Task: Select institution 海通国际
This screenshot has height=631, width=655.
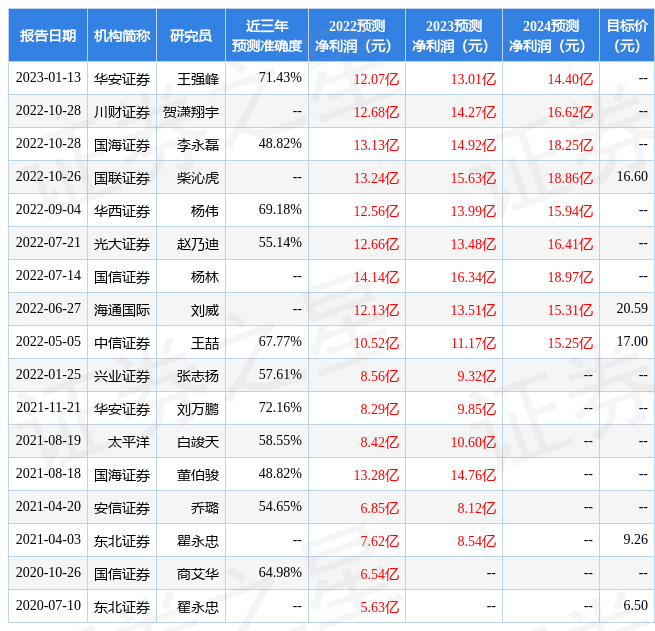Action: (x=122, y=310)
